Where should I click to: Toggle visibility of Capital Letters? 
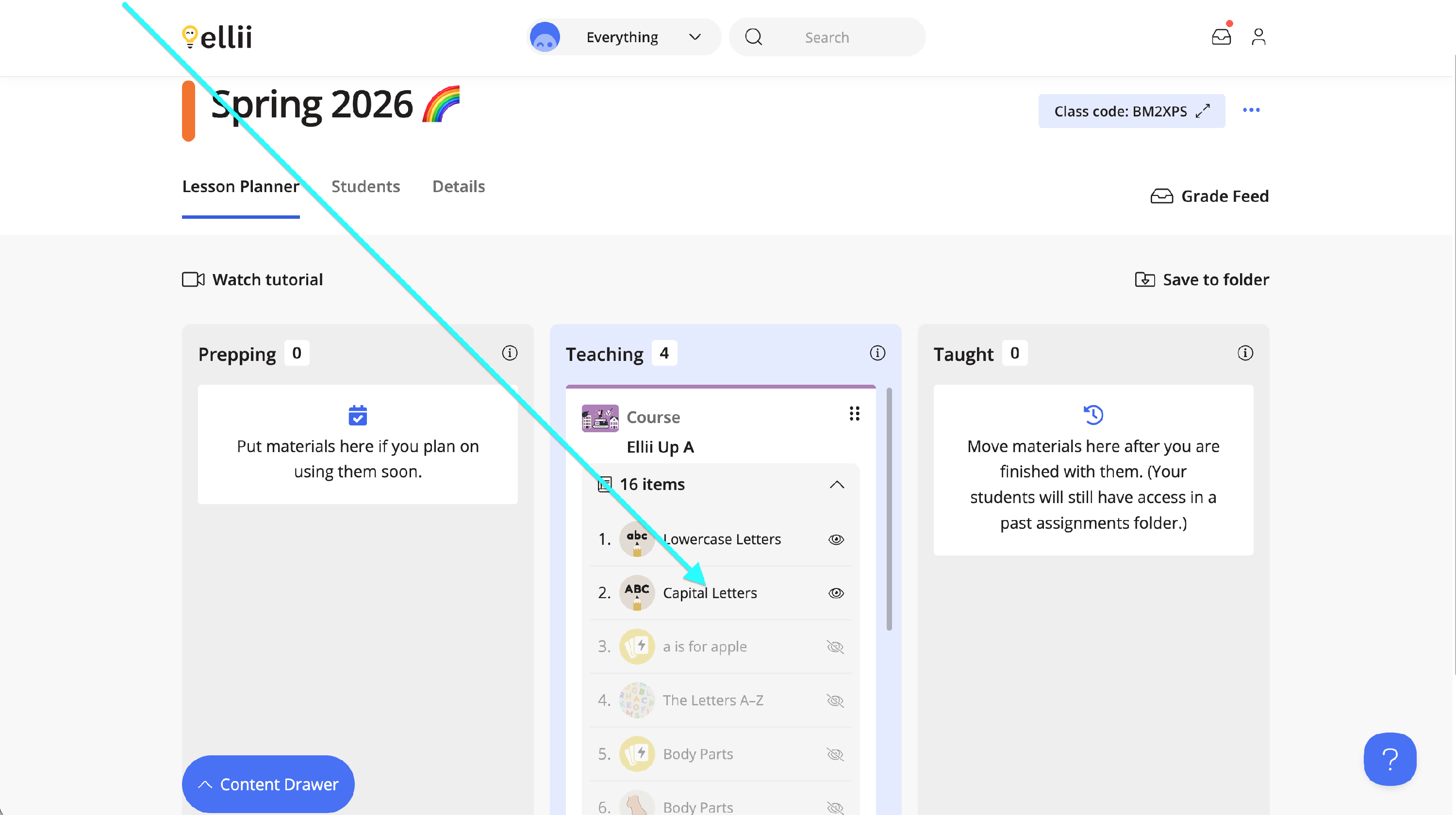(836, 593)
